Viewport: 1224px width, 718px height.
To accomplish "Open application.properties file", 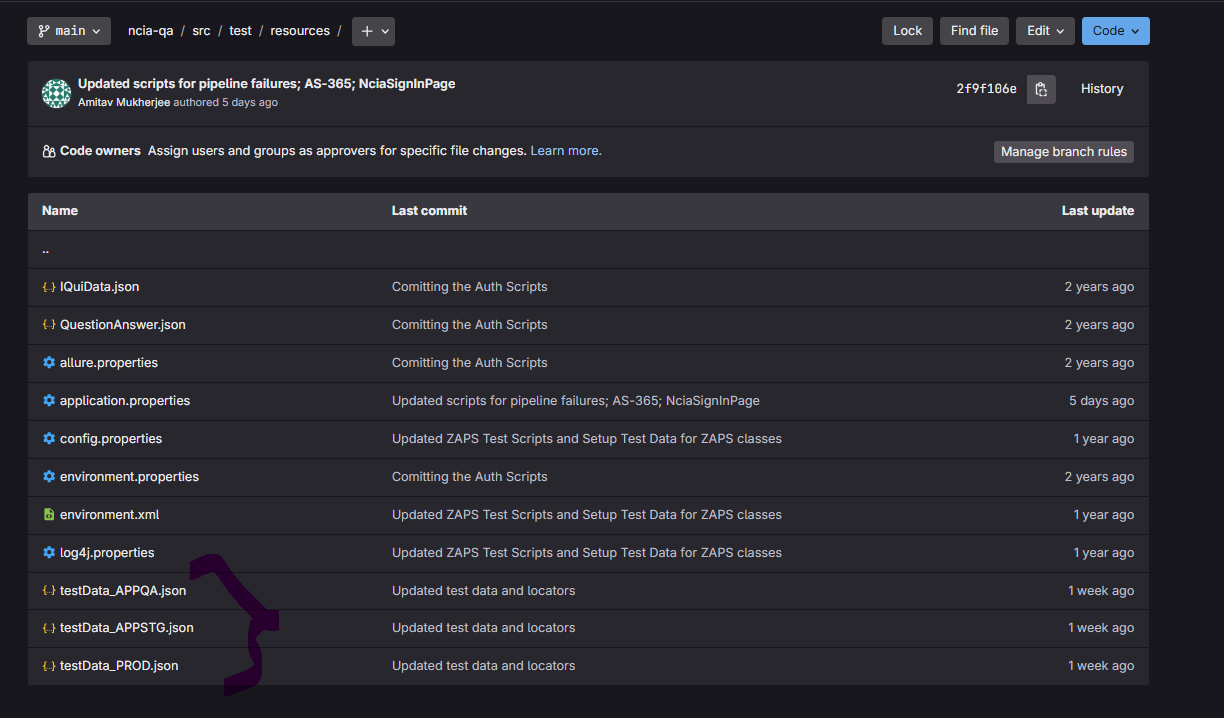I will (x=125, y=401).
